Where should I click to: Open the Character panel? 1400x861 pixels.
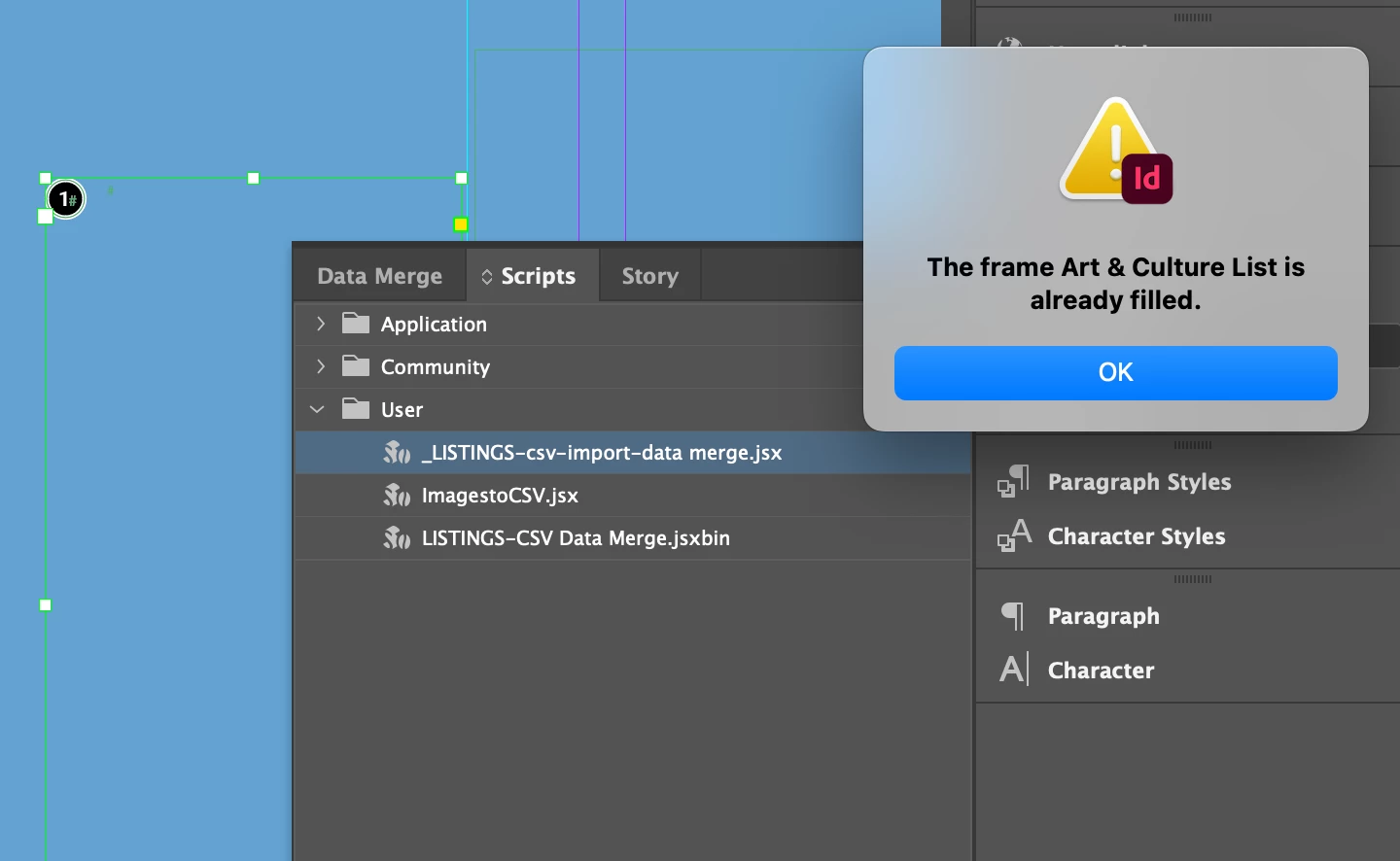click(1102, 671)
